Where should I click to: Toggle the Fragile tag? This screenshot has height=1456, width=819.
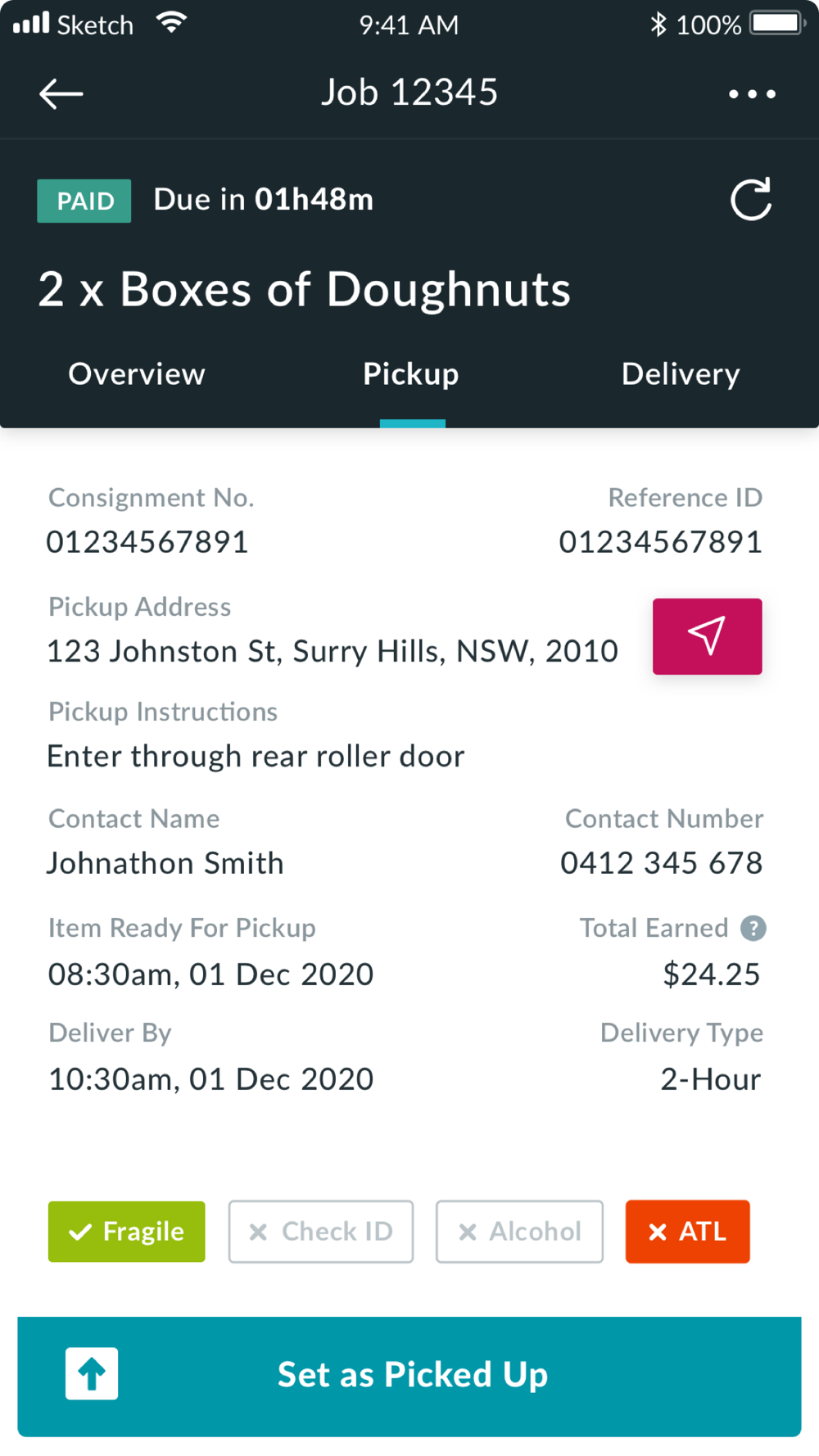(x=127, y=1232)
